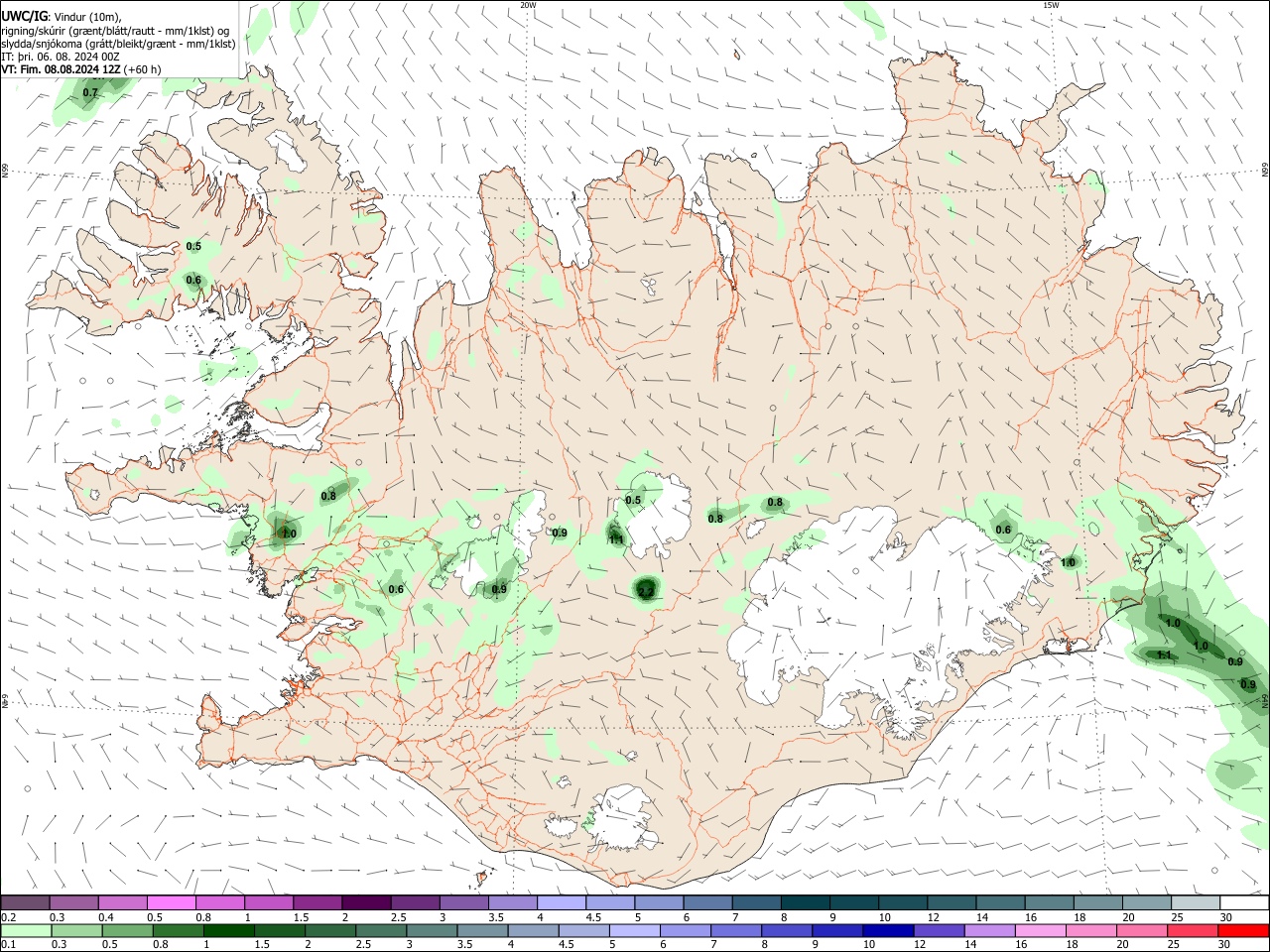Screen dimensions: 1270x952
Task: Select the top-row teal swatch labeled 12
Action: coord(952,903)
